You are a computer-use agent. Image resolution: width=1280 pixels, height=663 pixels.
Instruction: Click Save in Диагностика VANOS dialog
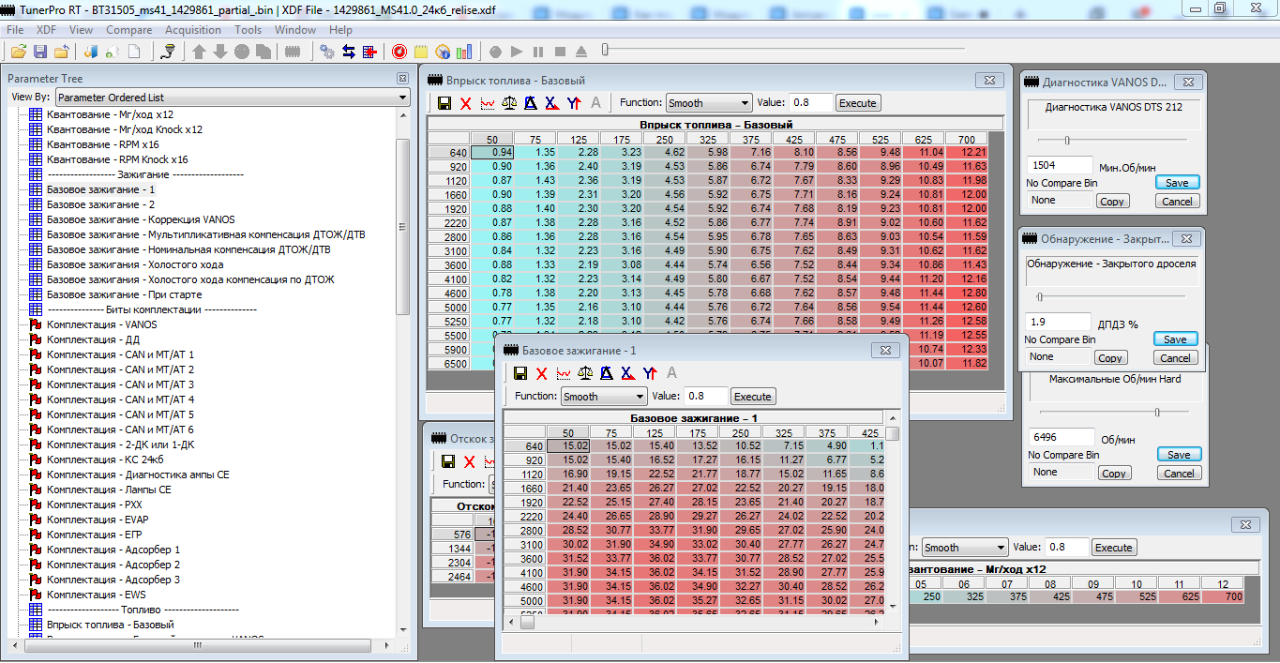pyautogui.click(x=1177, y=183)
